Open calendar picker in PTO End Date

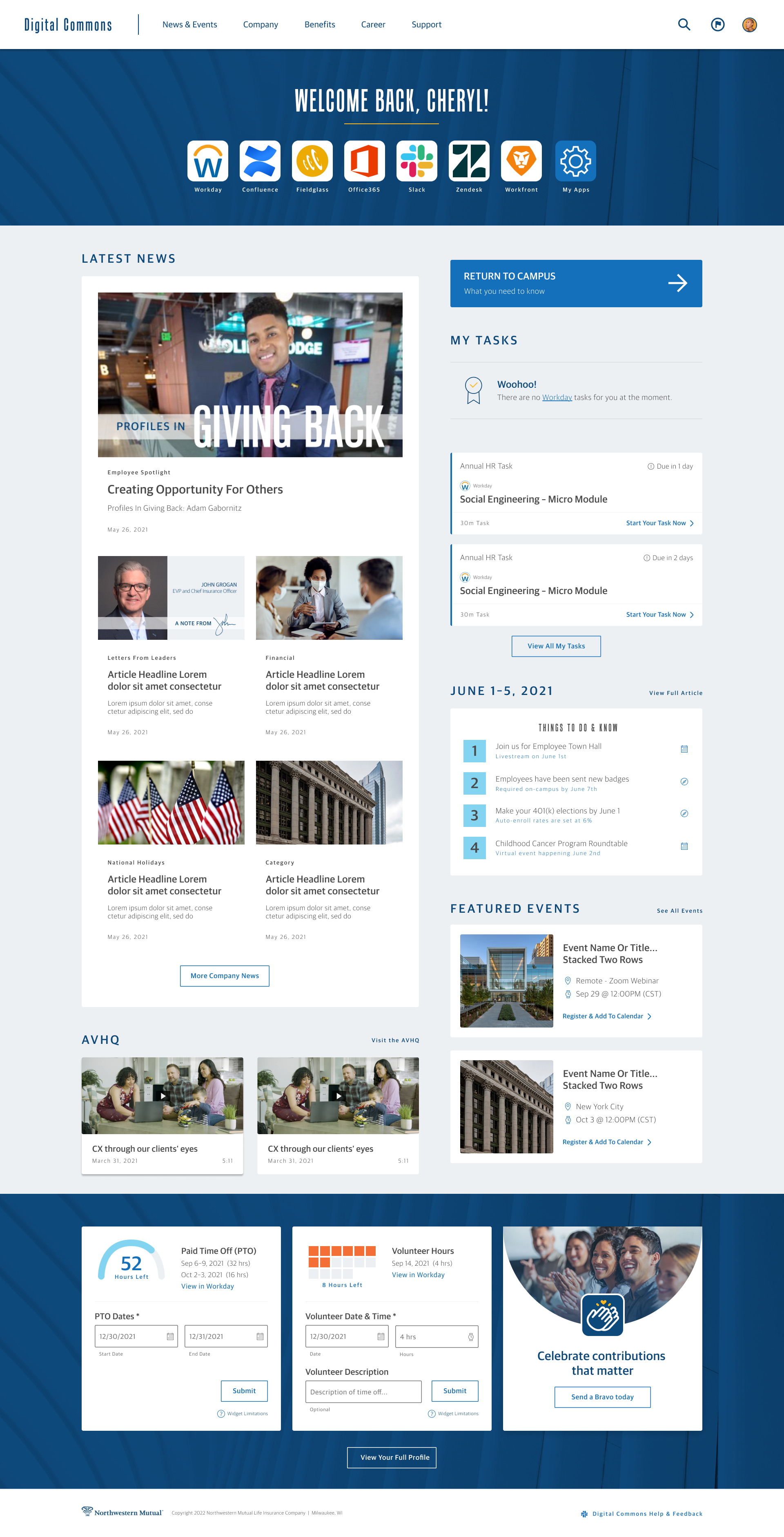point(260,1336)
